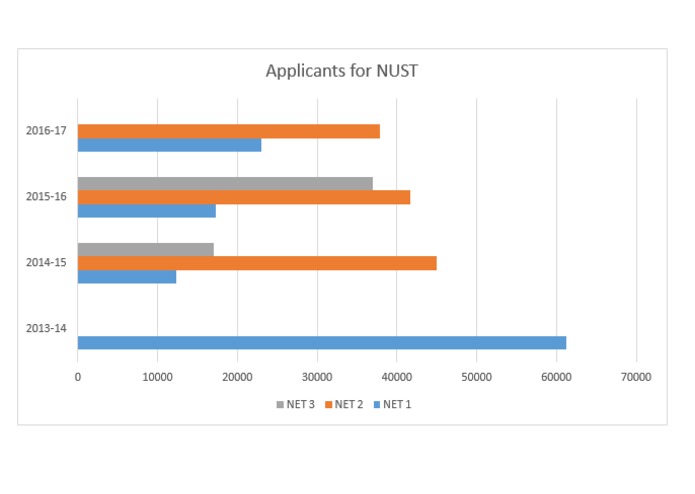695x494 pixels.
Task: Click the 50000 axis value
Action: 476,377
